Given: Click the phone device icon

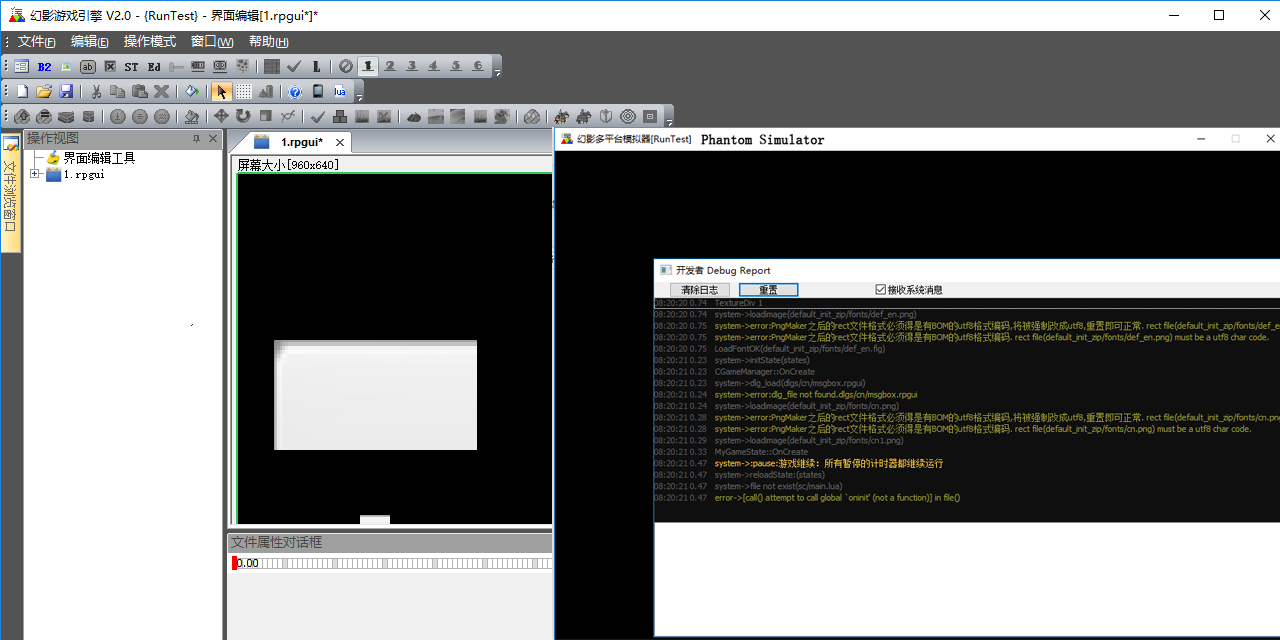Looking at the screenshot, I should click(318, 92).
